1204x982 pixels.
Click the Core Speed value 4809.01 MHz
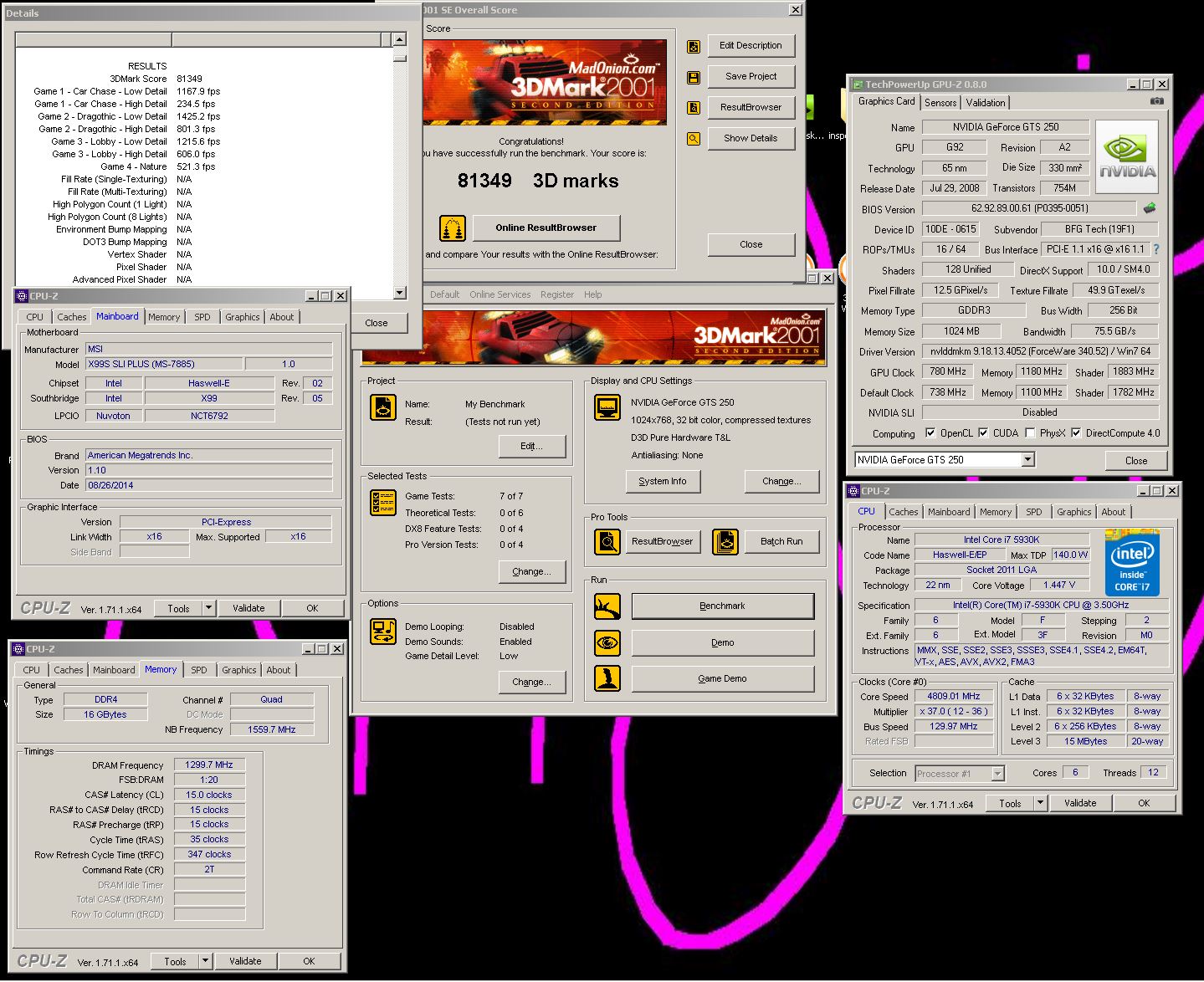pyautogui.click(x=954, y=696)
